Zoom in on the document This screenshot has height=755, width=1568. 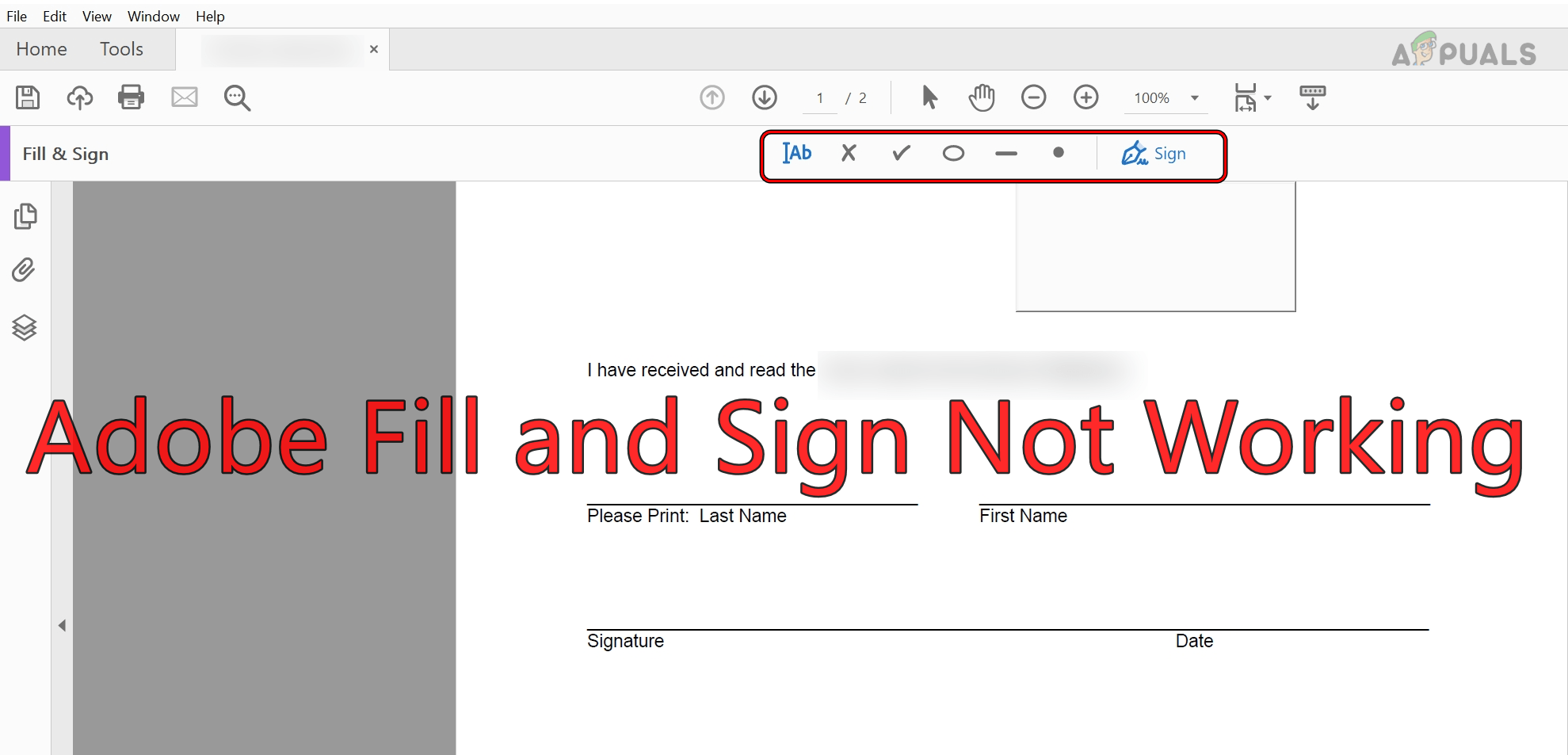pyautogui.click(x=1086, y=97)
